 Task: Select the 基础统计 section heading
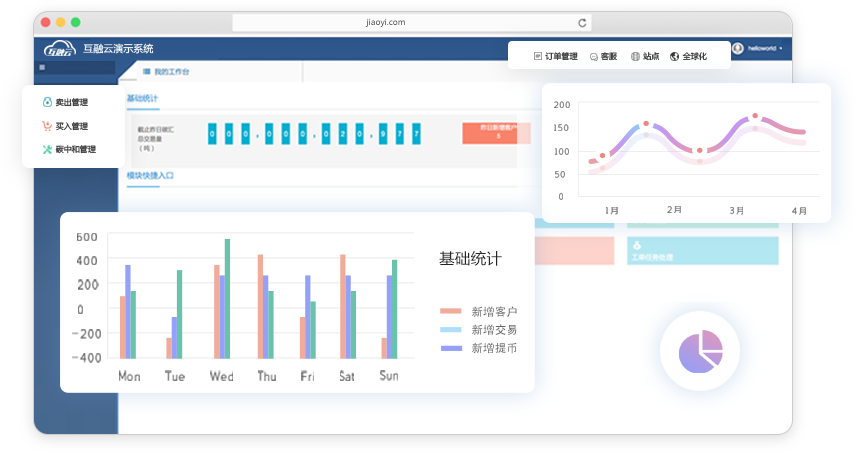coord(142,98)
